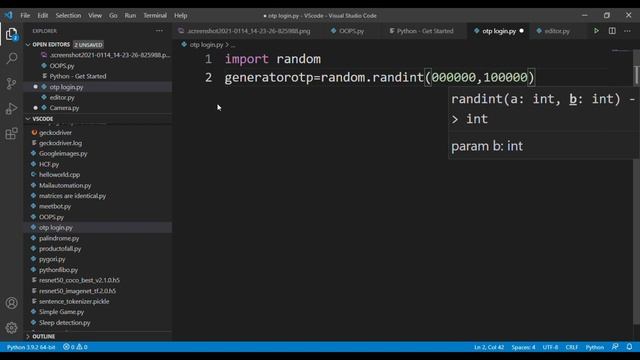Viewport: 640px width, 360px height.
Task: Change Python language mode in status bar
Action: click(594, 347)
